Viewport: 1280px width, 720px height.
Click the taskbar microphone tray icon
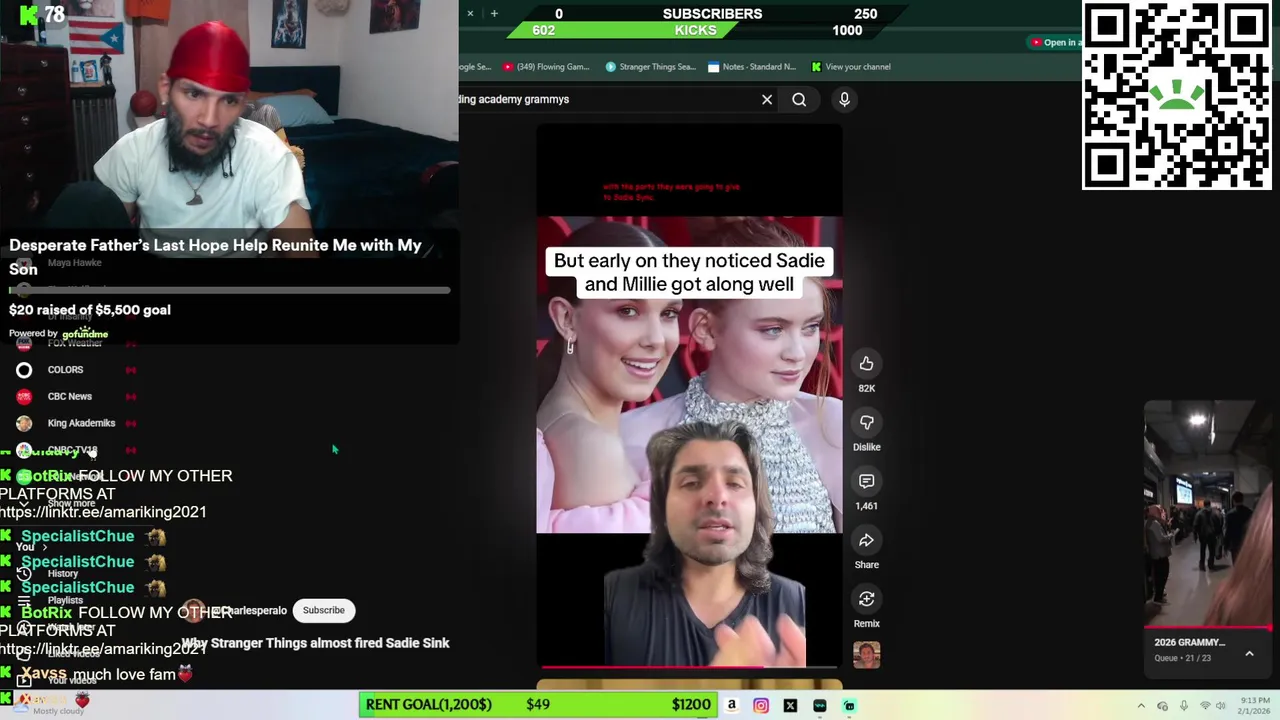tap(1184, 706)
